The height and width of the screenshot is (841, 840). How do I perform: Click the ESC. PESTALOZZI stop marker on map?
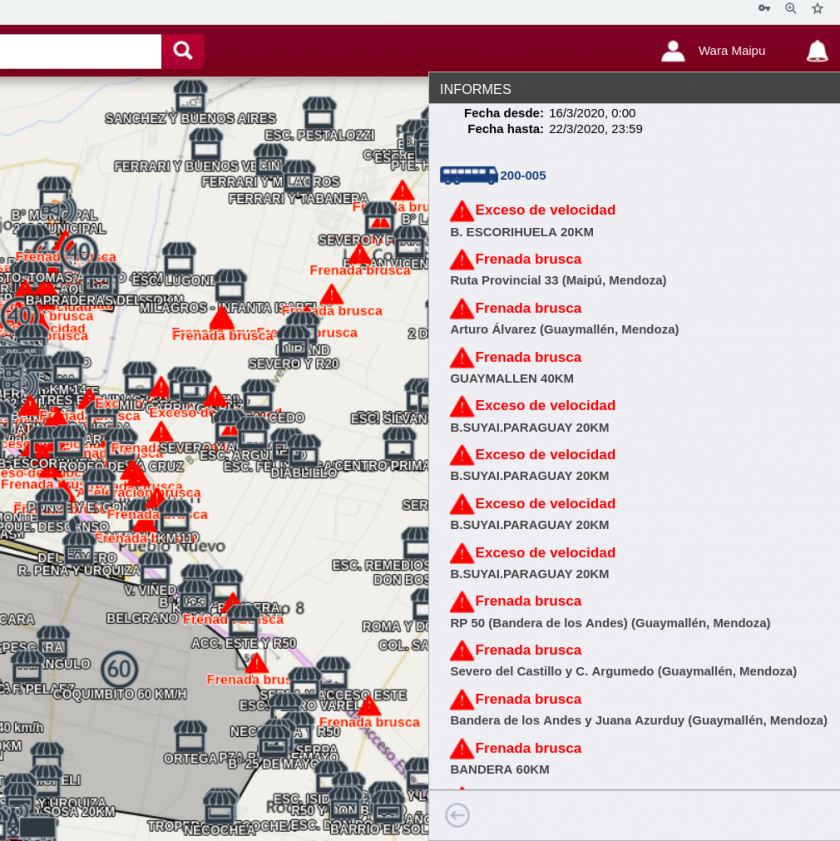tap(319, 111)
